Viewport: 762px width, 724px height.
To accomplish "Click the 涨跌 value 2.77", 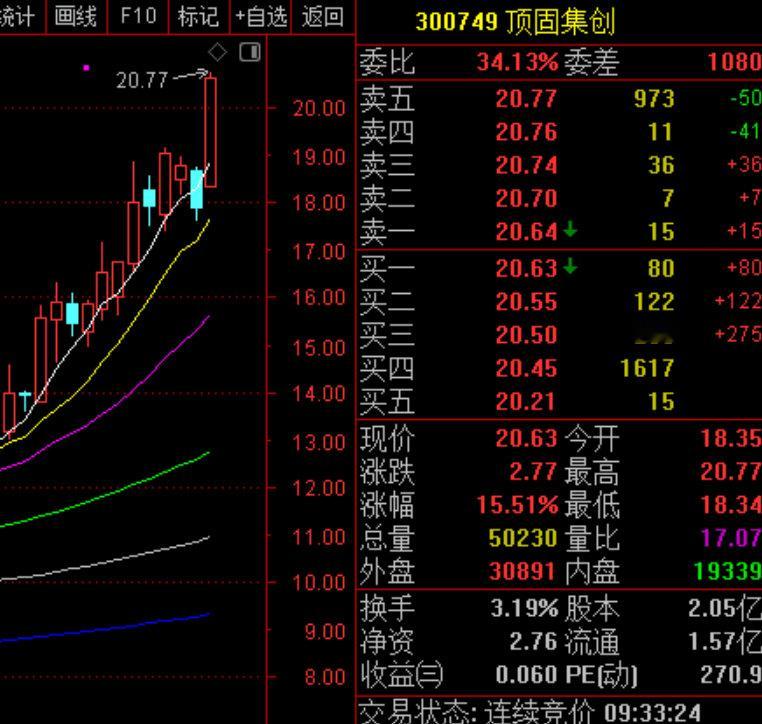I will 533,471.
